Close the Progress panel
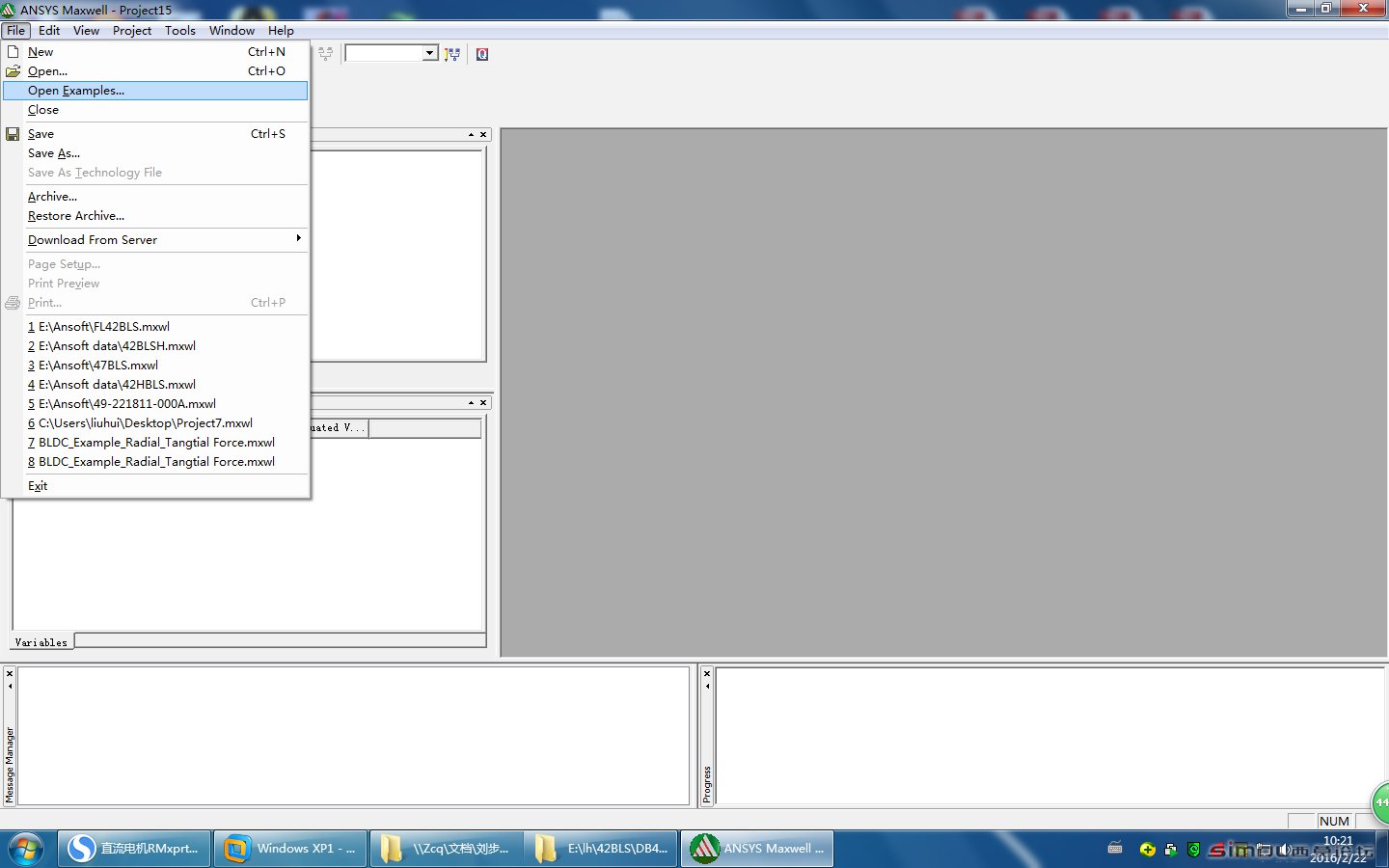Image resolution: width=1389 pixels, height=868 pixels. 707,673
